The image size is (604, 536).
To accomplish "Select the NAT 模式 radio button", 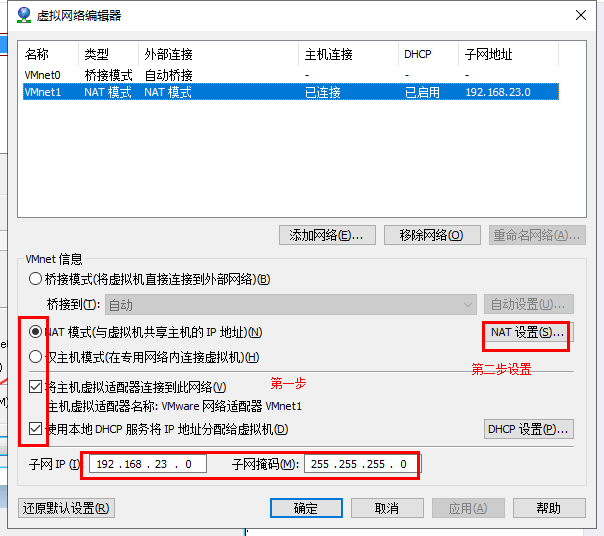I will coord(35,331).
